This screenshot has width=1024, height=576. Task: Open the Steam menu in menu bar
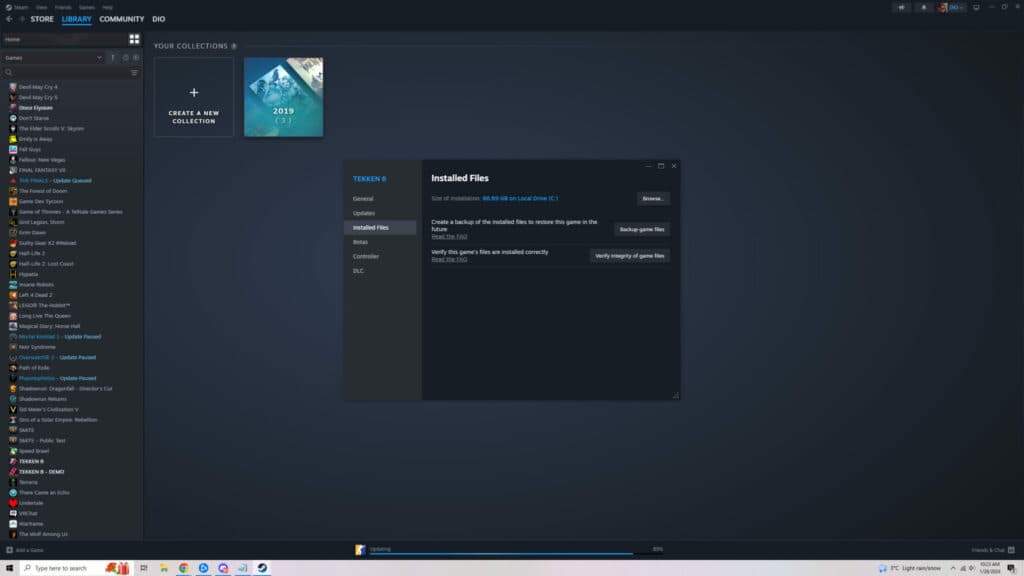tap(20, 7)
